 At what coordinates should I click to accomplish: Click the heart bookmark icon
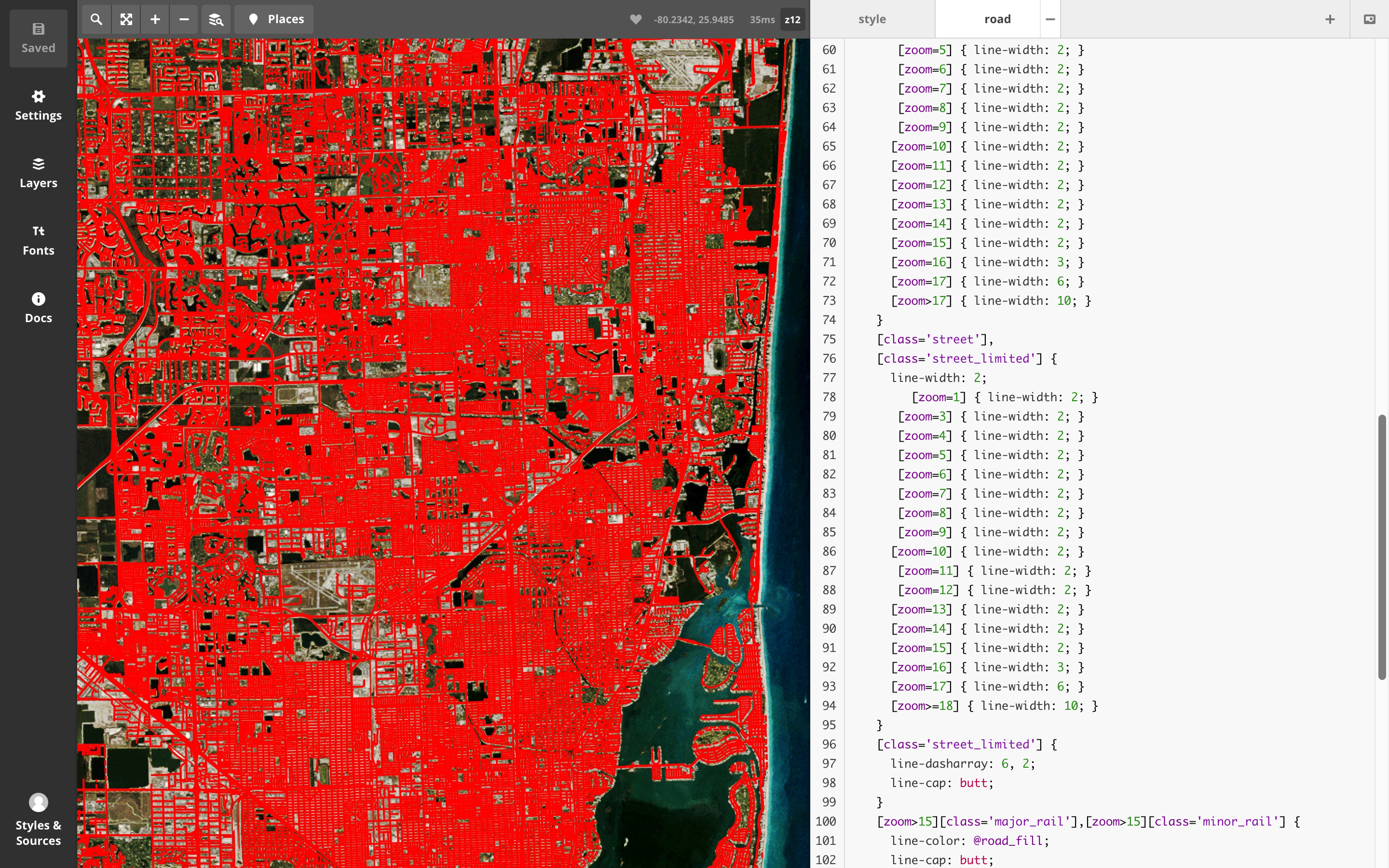[x=635, y=19]
